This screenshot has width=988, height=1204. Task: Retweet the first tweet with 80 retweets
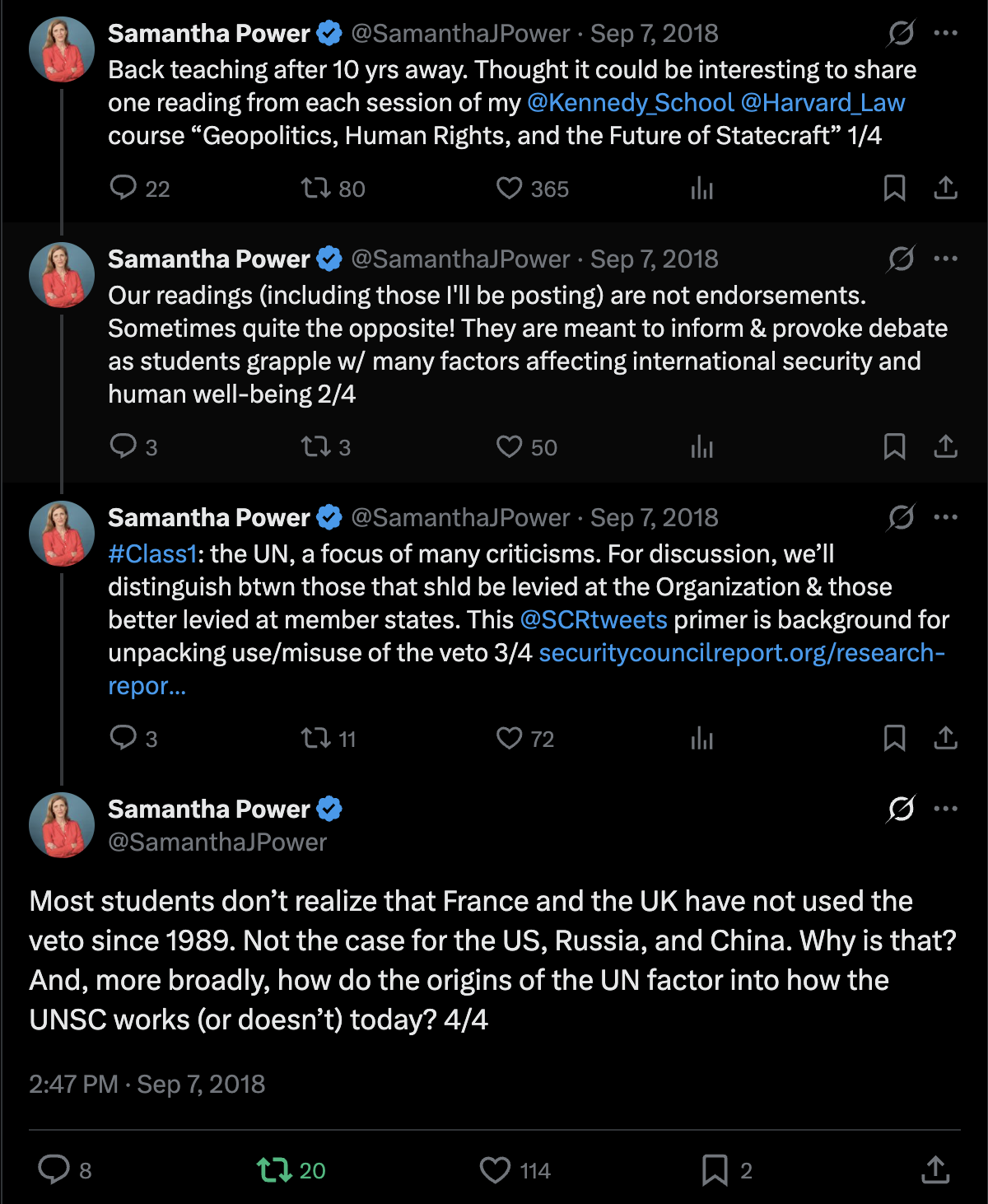315,188
